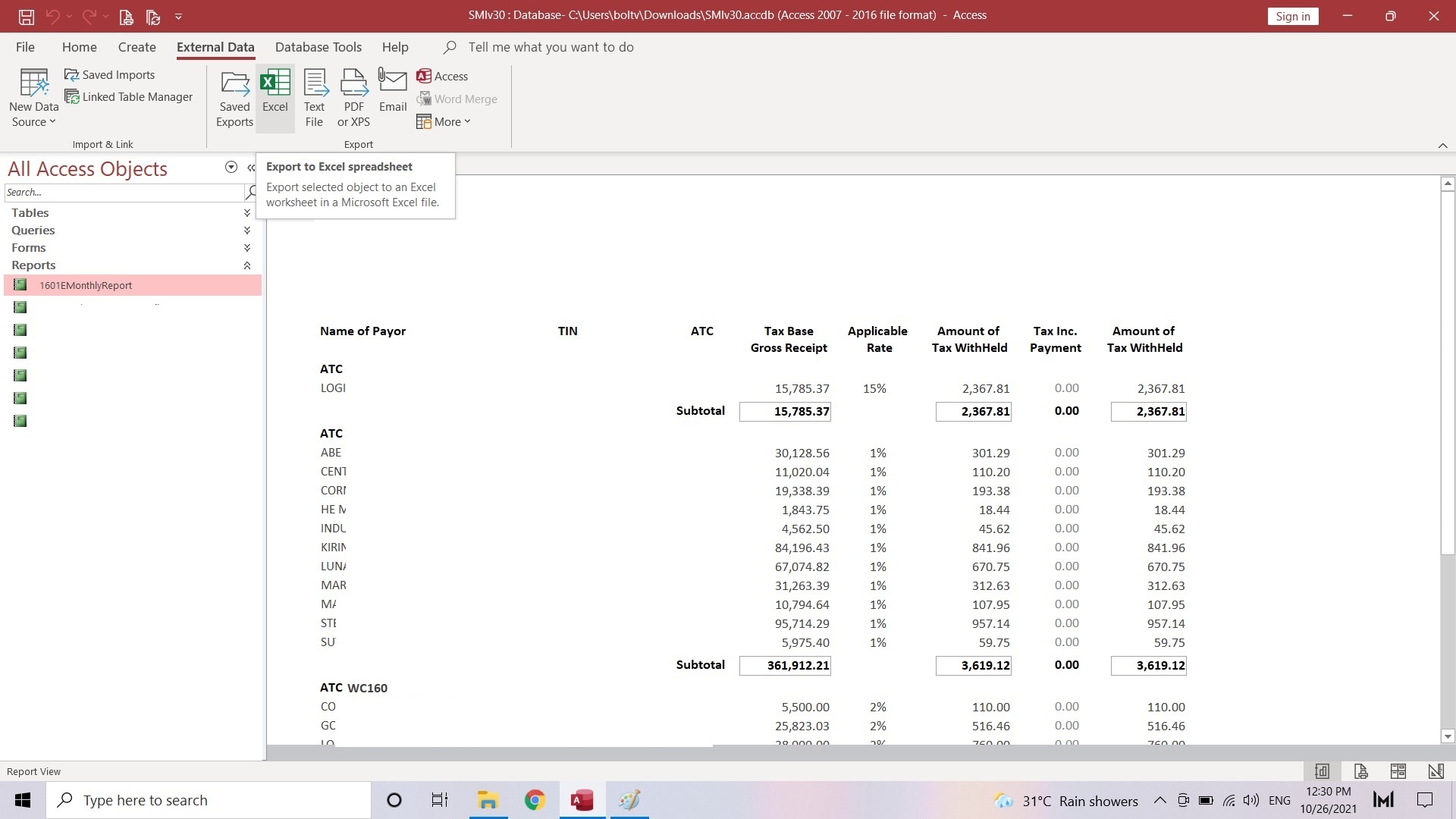1456x819 pixels.
Task: Click Save icon in quick access toolbar
Action: coord(26,16)
